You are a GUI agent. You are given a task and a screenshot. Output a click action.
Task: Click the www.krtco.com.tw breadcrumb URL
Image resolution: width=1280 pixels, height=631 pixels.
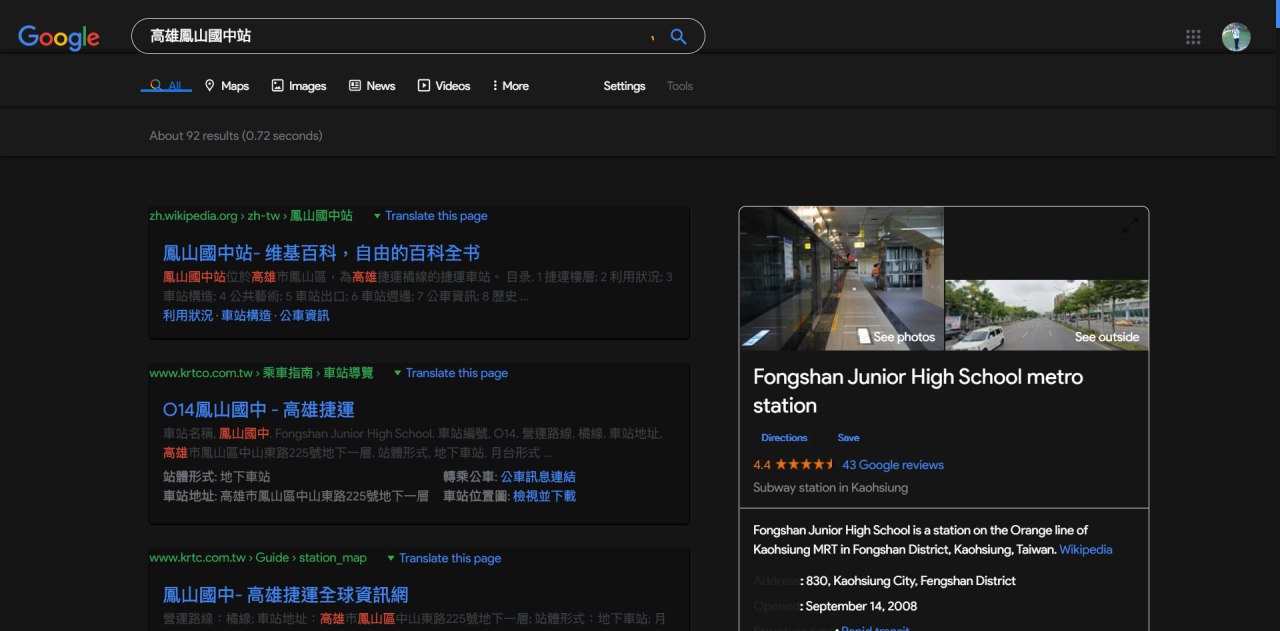[x=261, y=373]
